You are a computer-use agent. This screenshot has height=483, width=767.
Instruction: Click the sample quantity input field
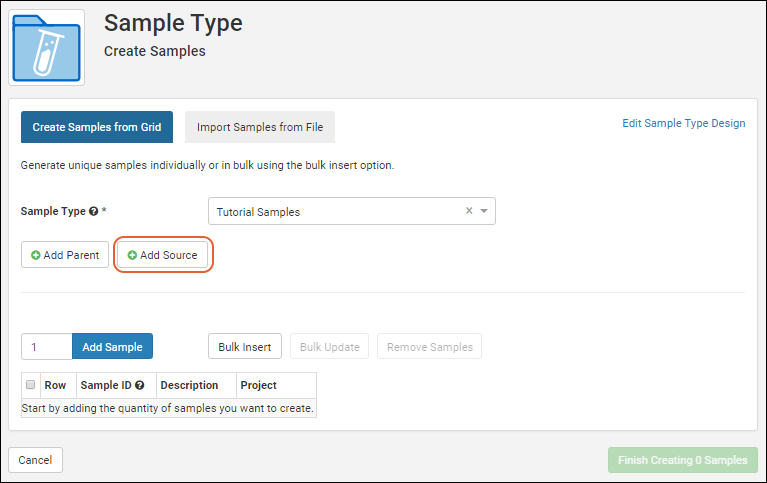pyautogui.click(x=46, y=347)
